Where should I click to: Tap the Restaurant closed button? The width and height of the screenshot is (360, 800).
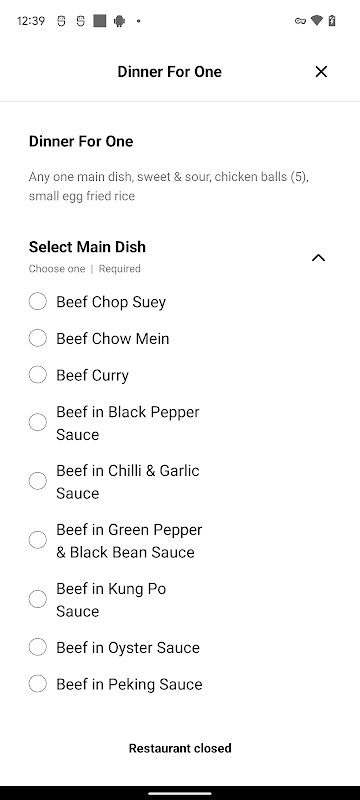(180, 748)
